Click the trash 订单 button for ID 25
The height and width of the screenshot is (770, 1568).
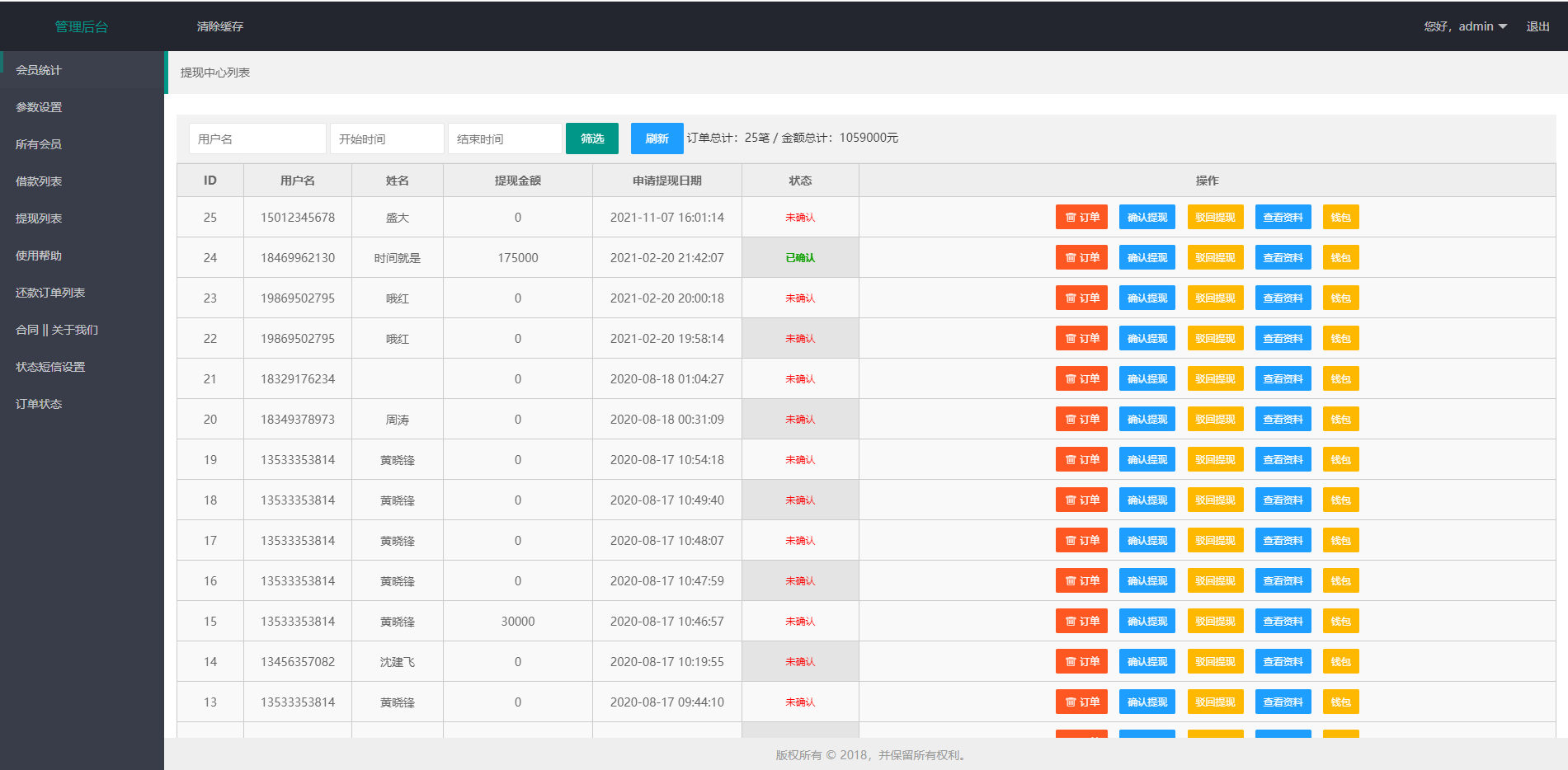coord(1081,218)
